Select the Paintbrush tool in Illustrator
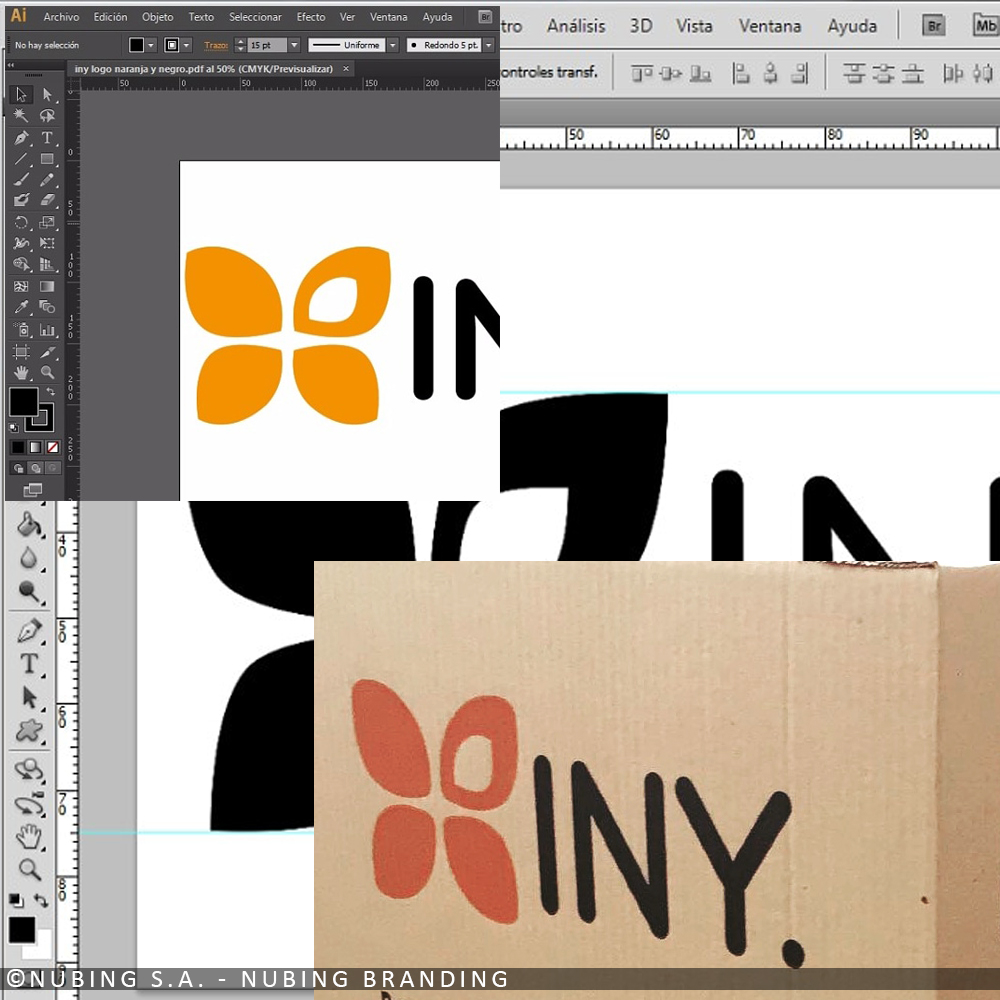Viewport: 1000px width, 1000px height. [21, 179]
